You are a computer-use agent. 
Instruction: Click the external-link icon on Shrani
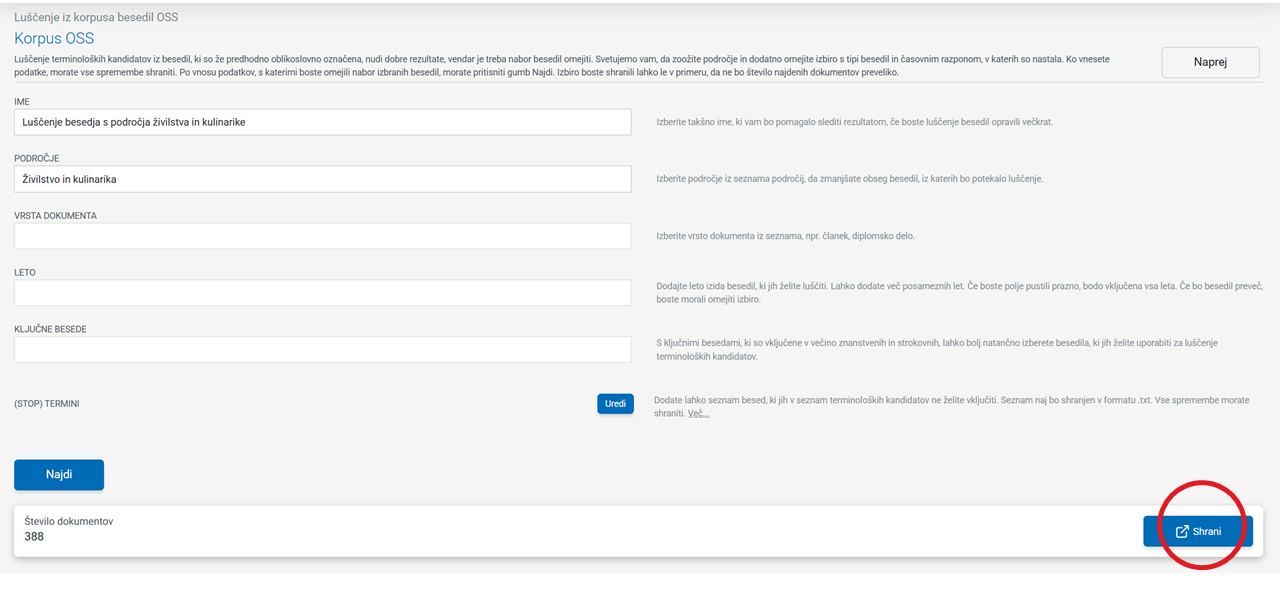[1182, 532]
